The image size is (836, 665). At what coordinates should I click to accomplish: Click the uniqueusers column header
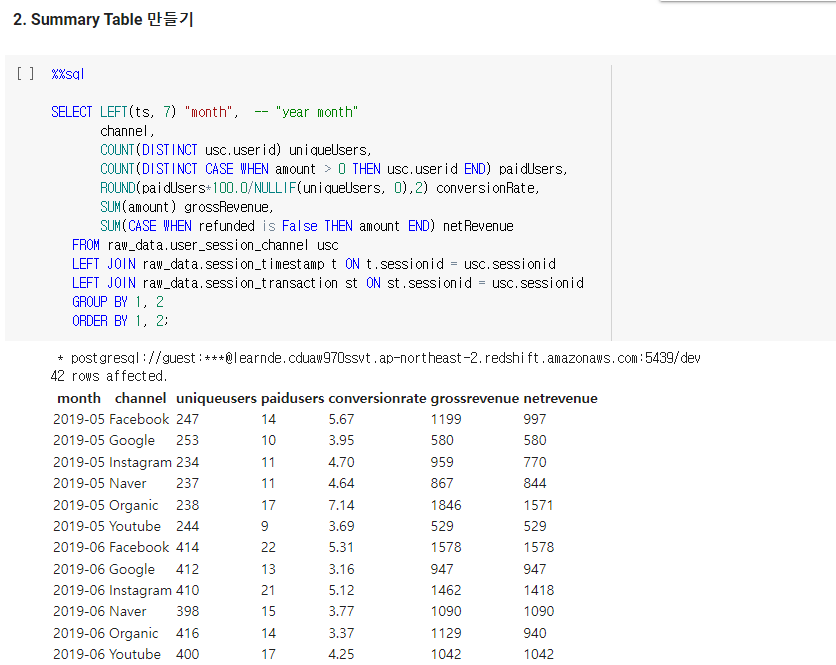click(x=216, y=398)
